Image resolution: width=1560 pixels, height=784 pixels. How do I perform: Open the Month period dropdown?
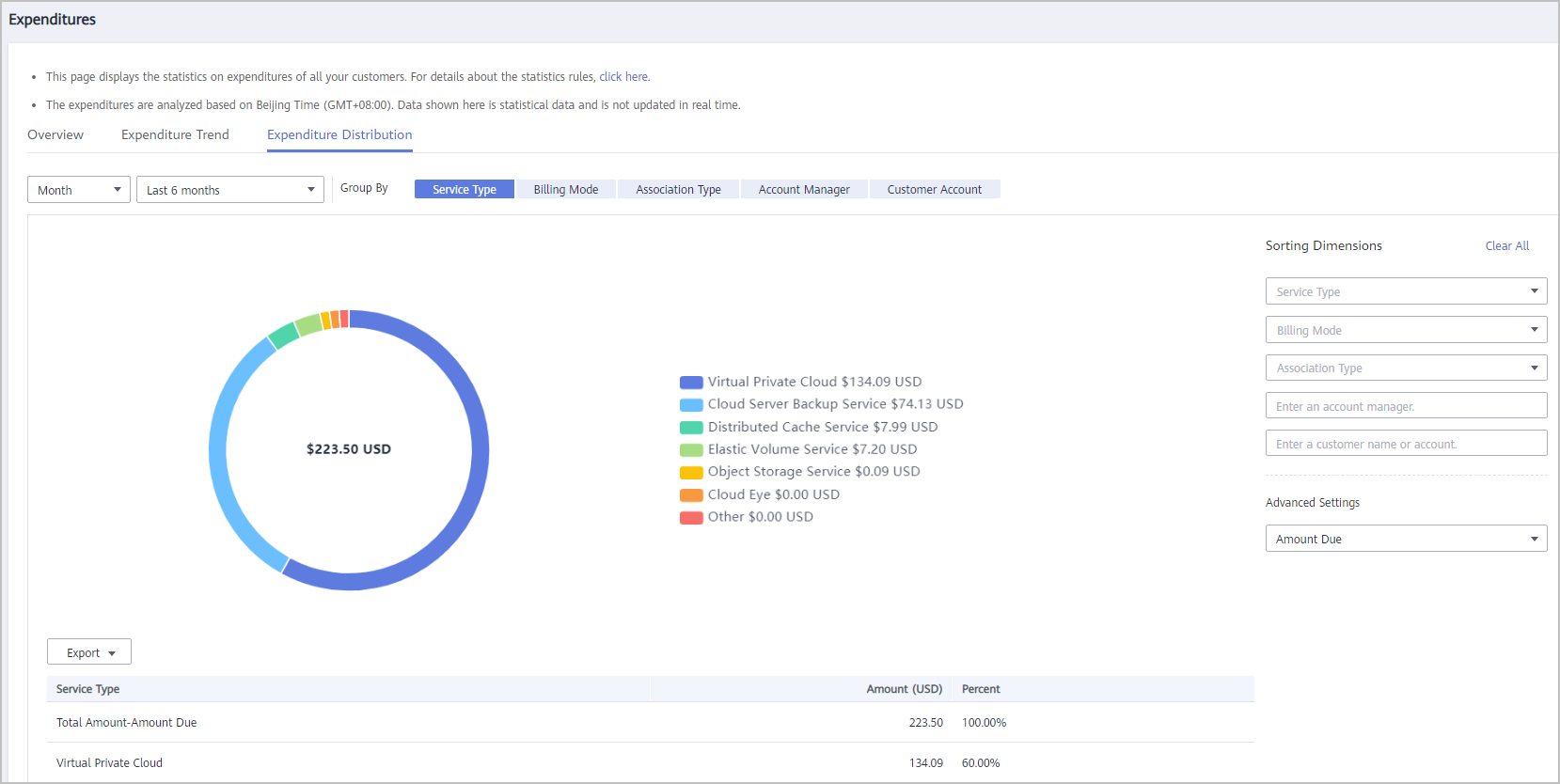point(79,190)
